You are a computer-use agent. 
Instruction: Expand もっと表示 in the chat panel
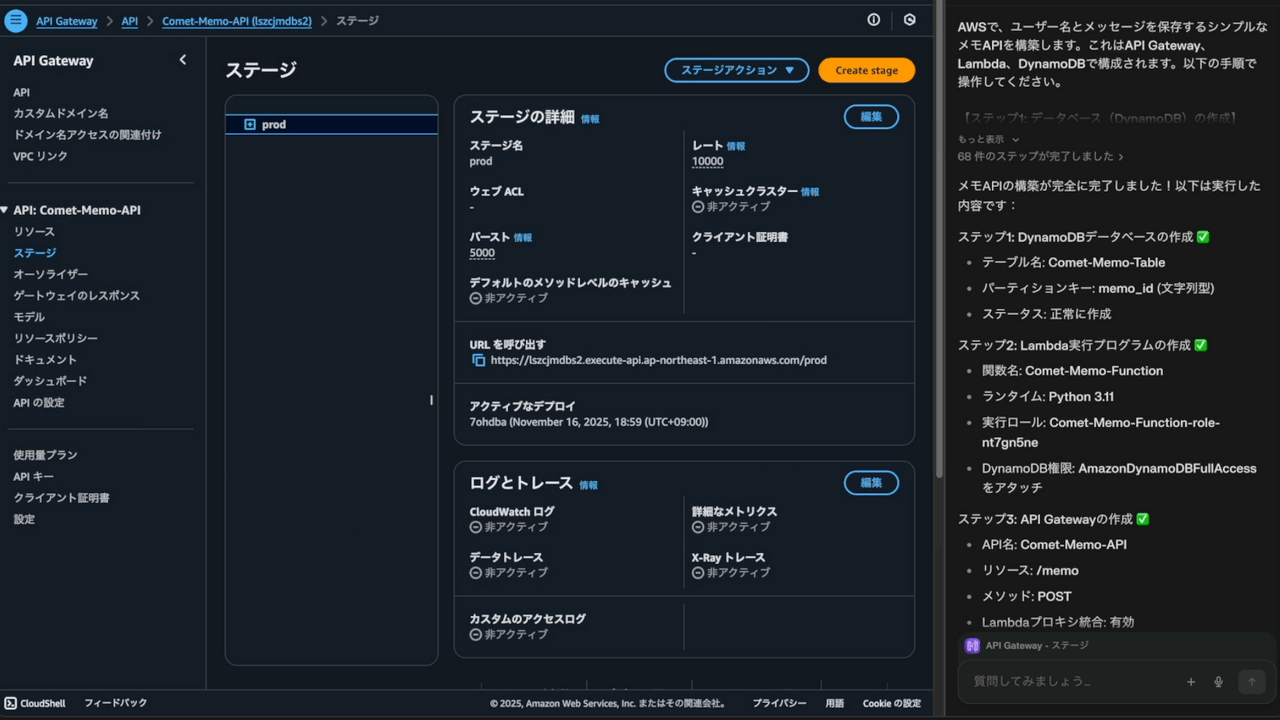[x=988, y=140]
